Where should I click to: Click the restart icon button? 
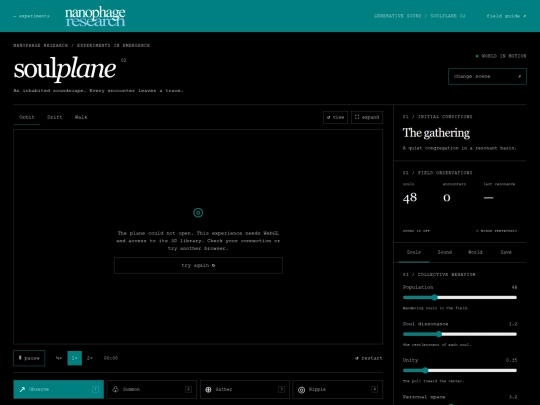pos(368,358)
